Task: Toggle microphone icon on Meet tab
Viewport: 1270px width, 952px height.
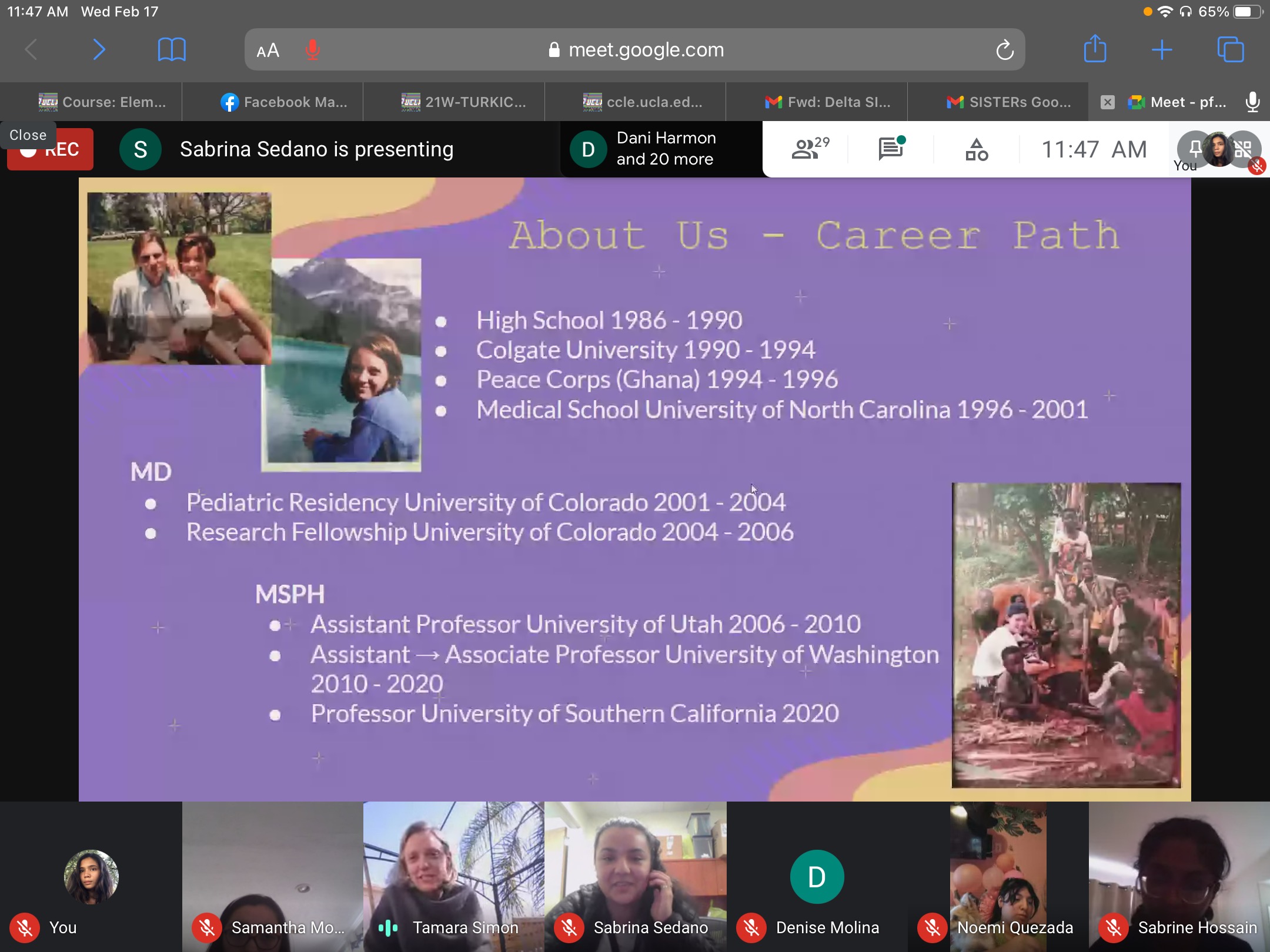Action: pyautogui.click(x=1252, y=102)
